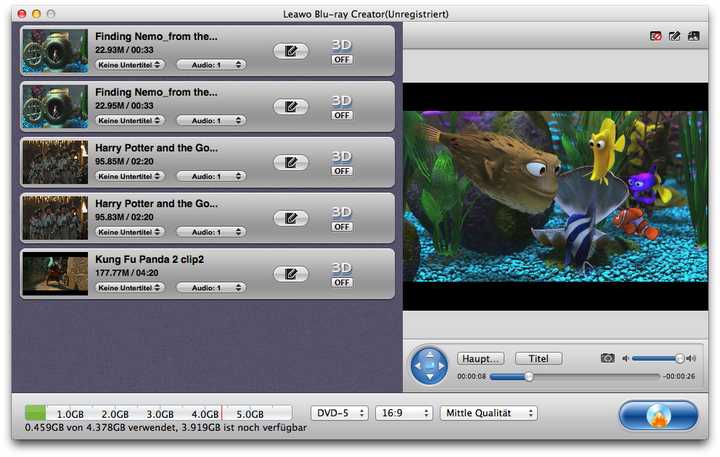
Task: Take a snapshot with the camera icon
Action: [x=607, y=358]
